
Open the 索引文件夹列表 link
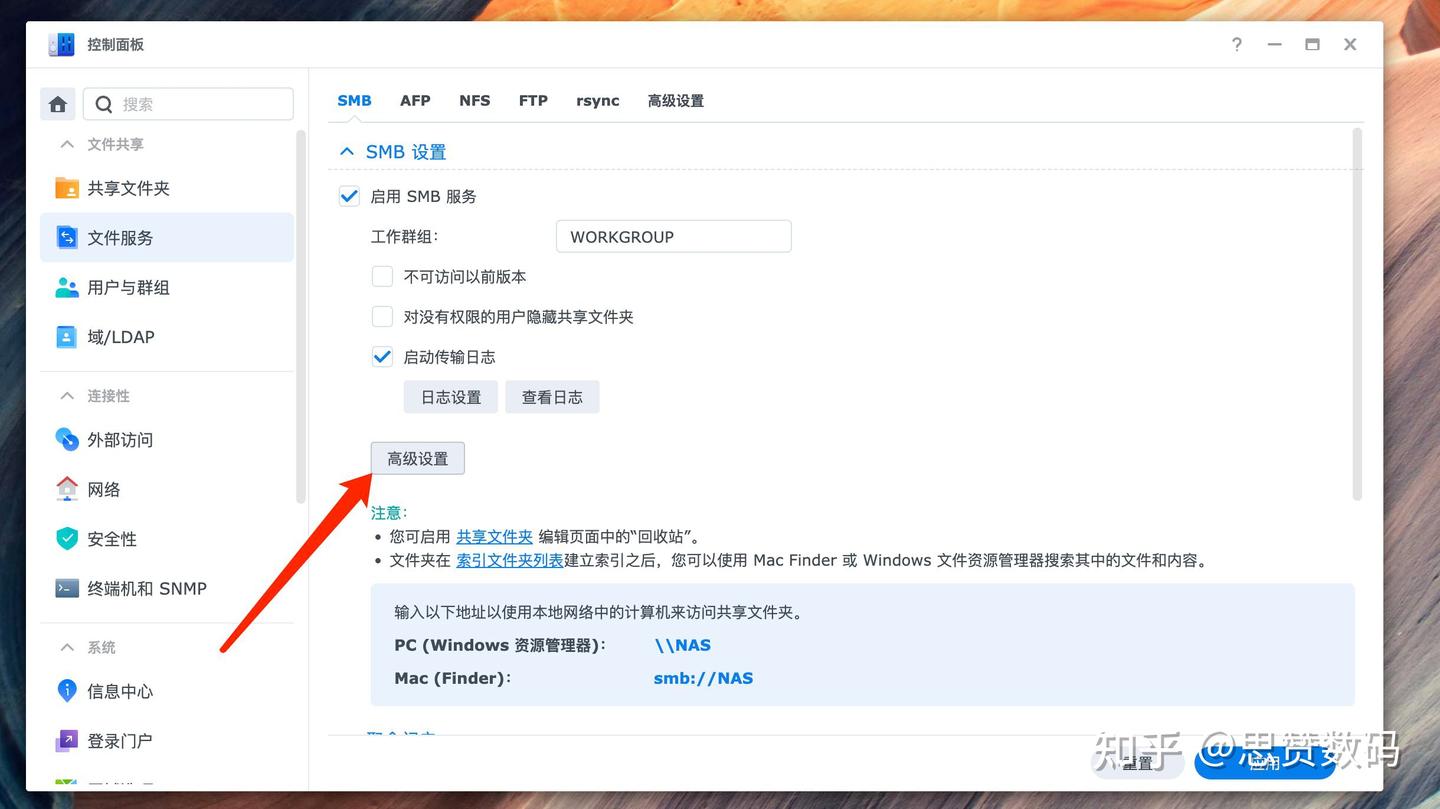(509, 560)
